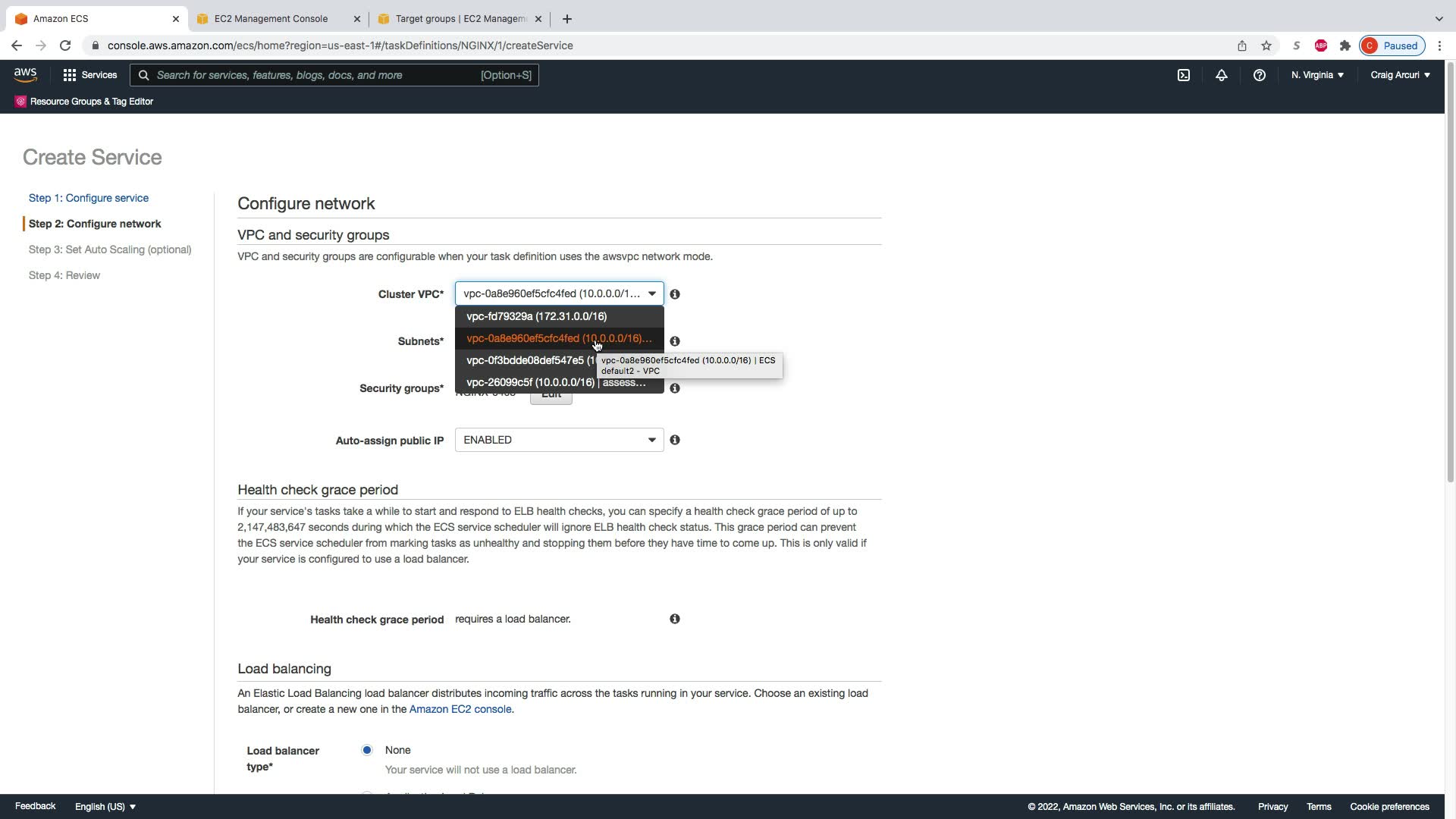The width and height of the screenshot is (1456, 819).
Task: Open the Amazon EC2 console link
Action: coord(460,709)
